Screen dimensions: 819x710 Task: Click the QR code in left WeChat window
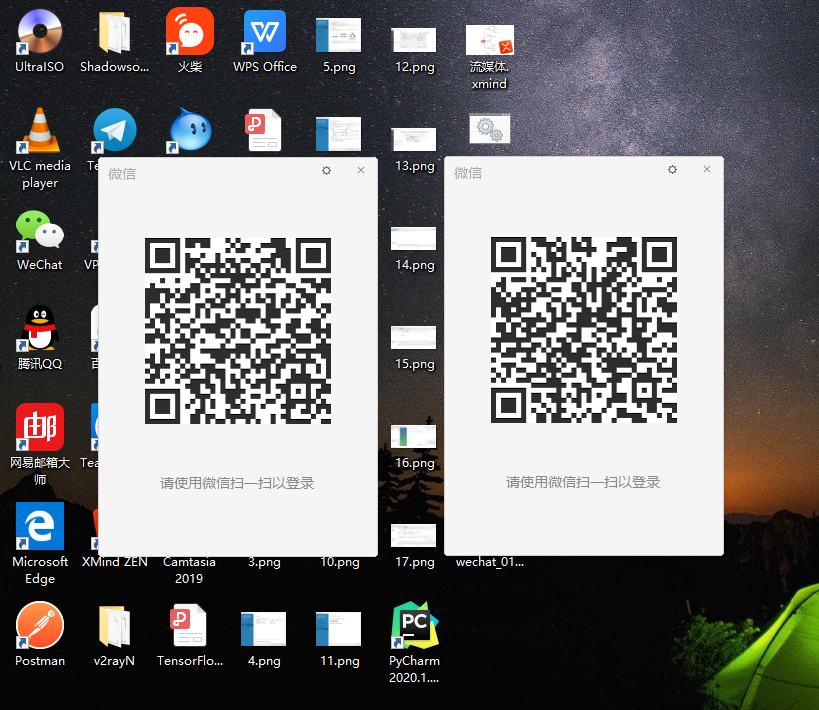click(238, 331)
